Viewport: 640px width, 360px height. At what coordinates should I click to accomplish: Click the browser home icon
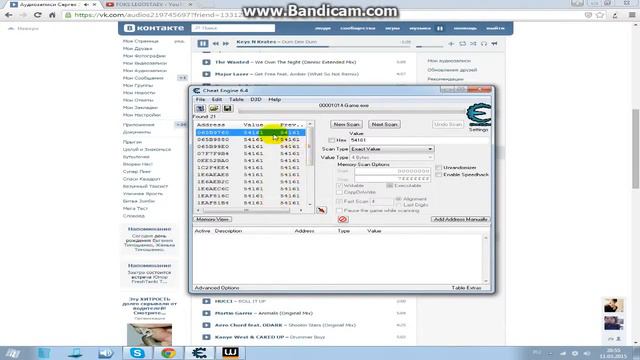pyautogui.click(x=52, y=15)
